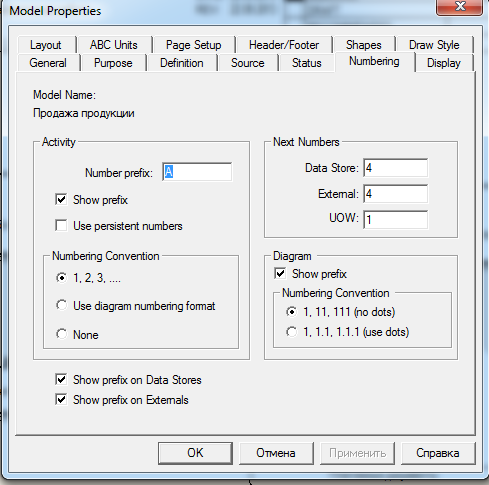Viewport: 489px width, 485px height.
Task: Switch to Header/Footer tab
Action: pyautogui.click(x=284, y=45)
